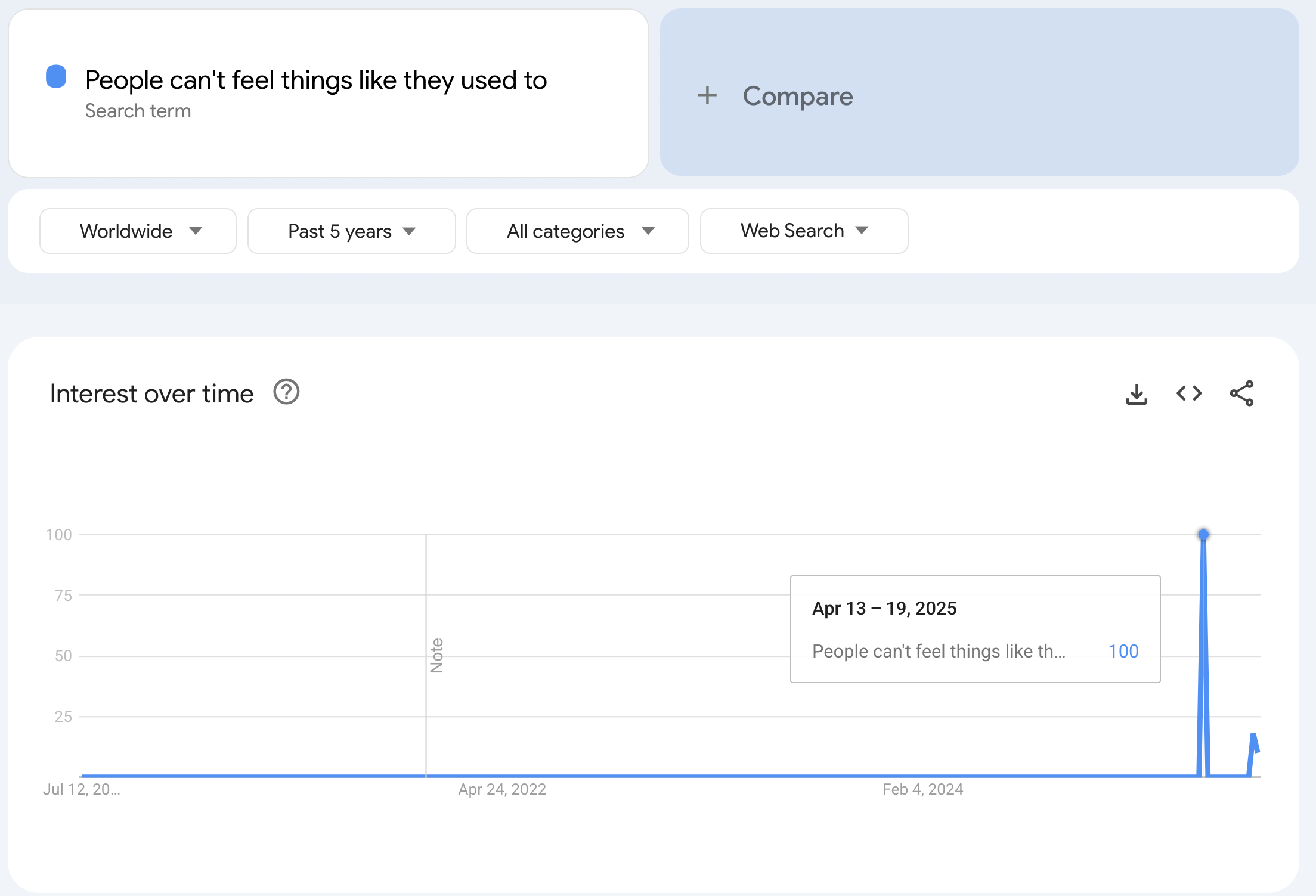Click the Jul 12 axis start label
Viewport: 1316px width, 896px height.
tap(82, 789)
